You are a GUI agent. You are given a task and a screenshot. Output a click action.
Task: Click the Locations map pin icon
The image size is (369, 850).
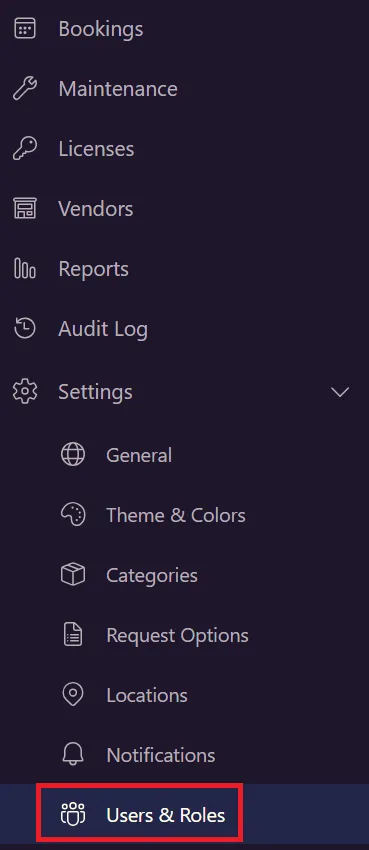73,695
